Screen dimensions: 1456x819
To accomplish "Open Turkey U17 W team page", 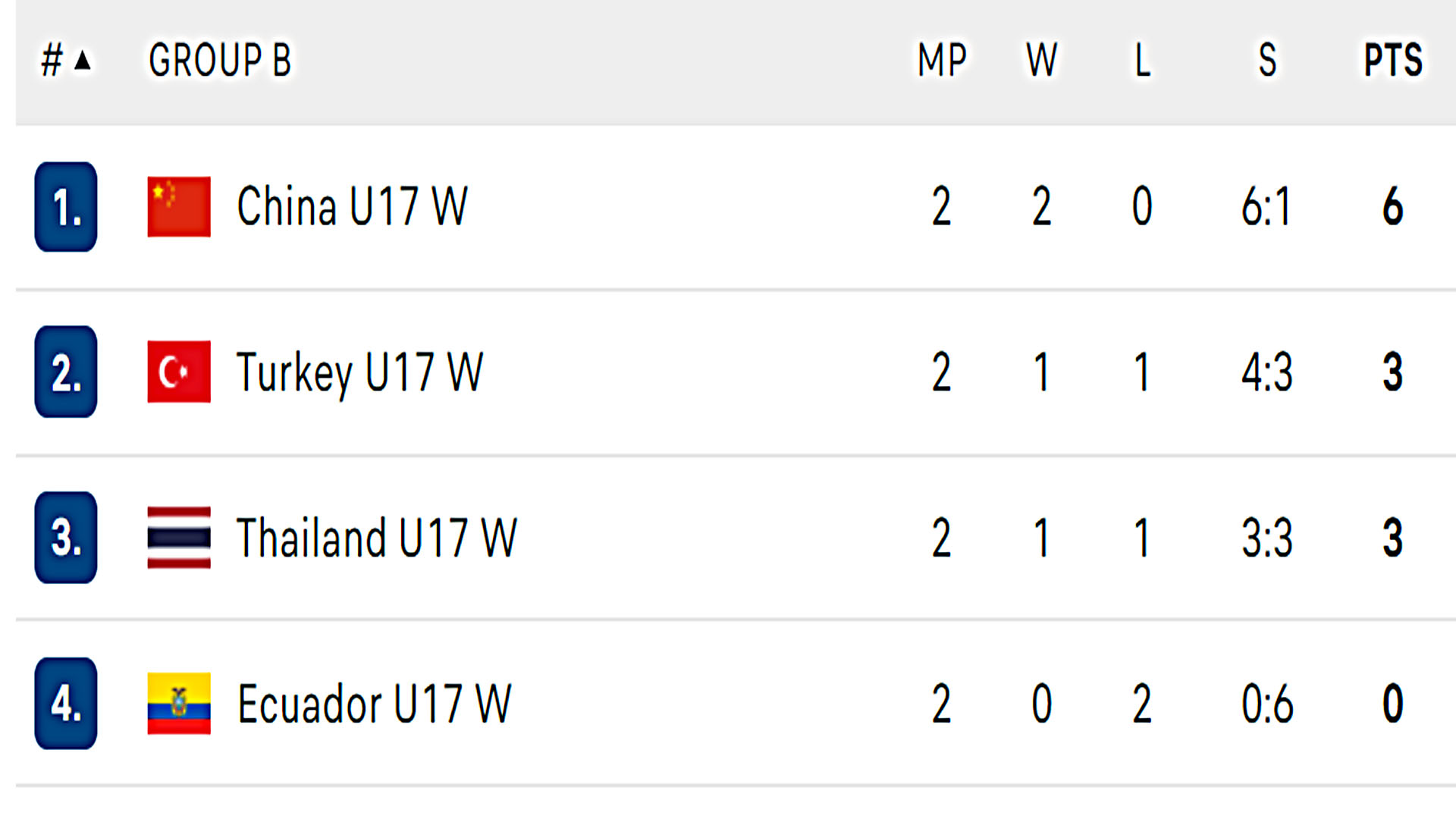I will (359, 372).
